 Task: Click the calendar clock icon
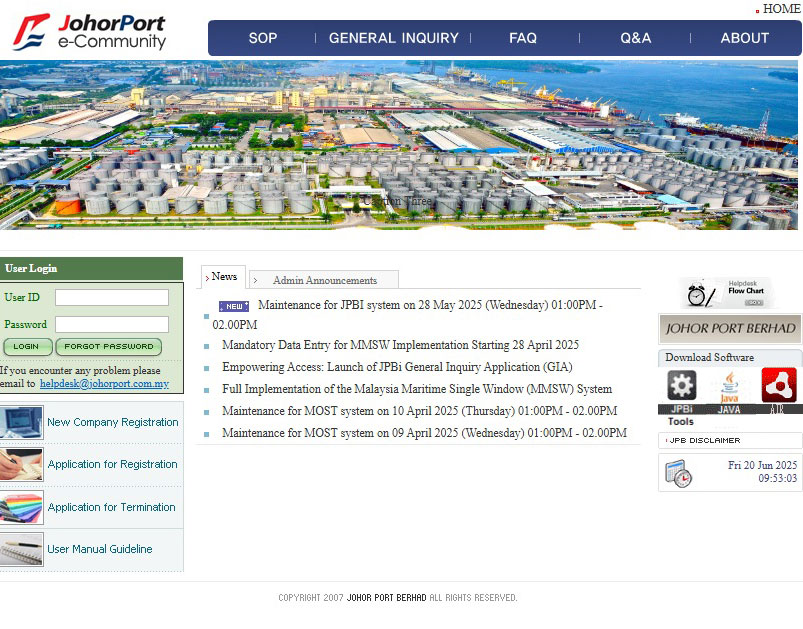click(678, 473)
